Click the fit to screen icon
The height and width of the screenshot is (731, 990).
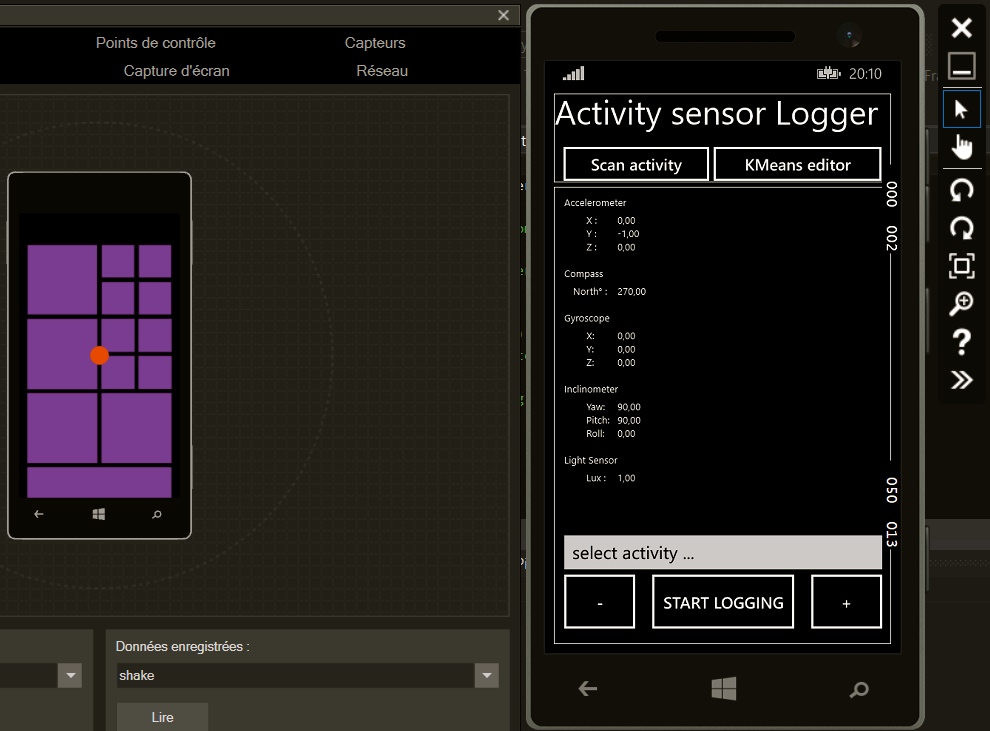[961, 266]
